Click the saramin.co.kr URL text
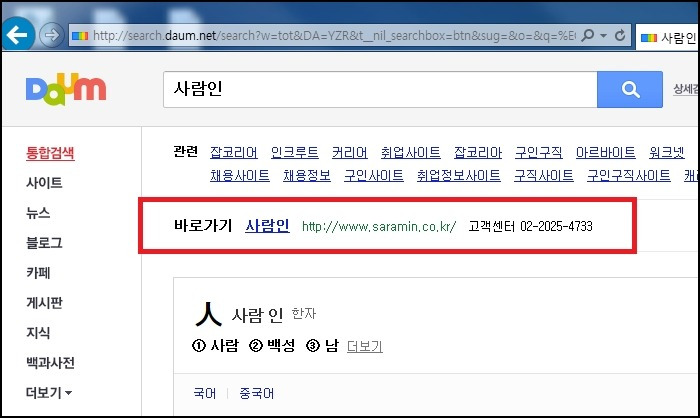The height and width of the screenshot is (418, 700). tap(379, 226)
